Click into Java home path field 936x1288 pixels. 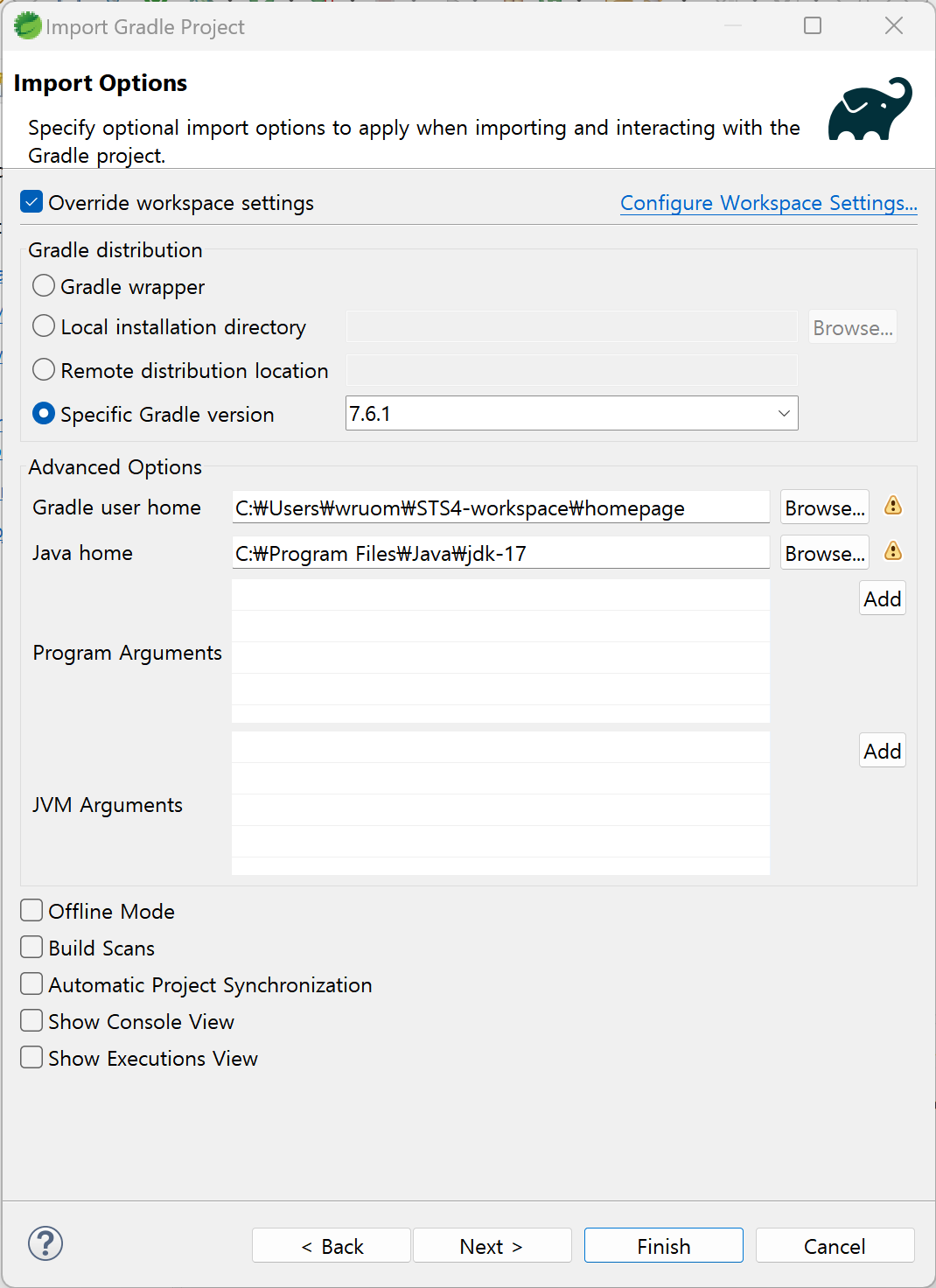(500, 553)
